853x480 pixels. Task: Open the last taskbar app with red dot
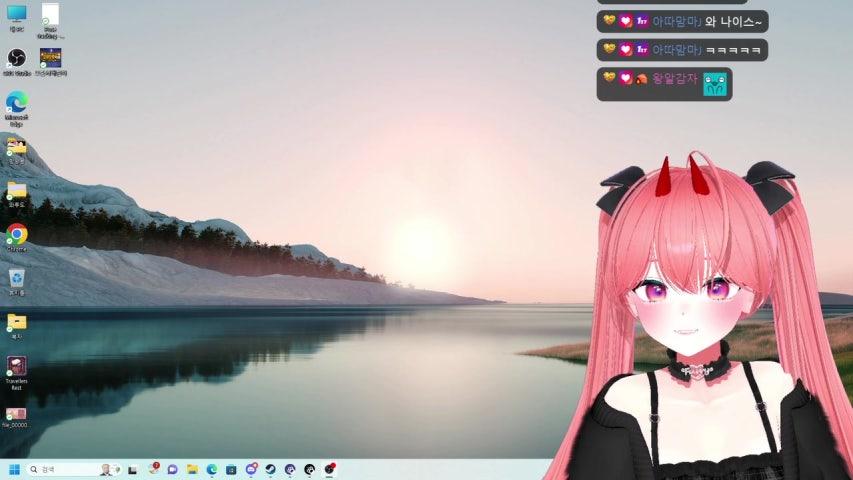(330, 469)
